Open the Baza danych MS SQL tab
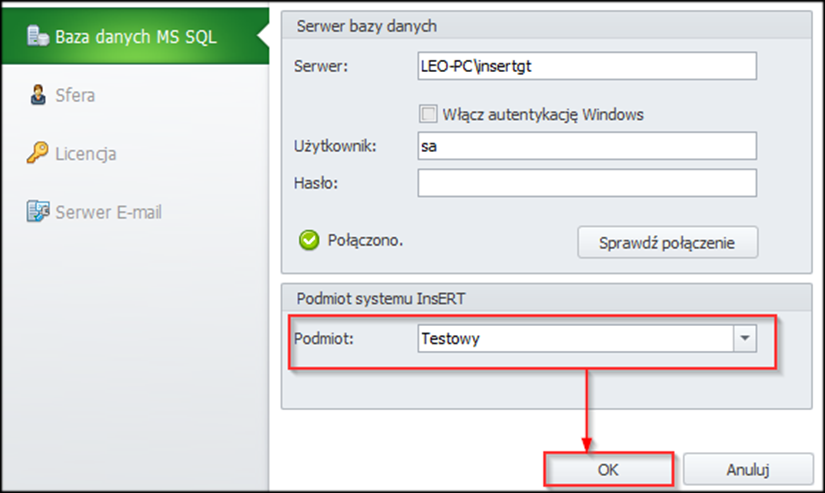Image resolution: width=825 pixels, height=493 pixels. (x=135, y=36)
